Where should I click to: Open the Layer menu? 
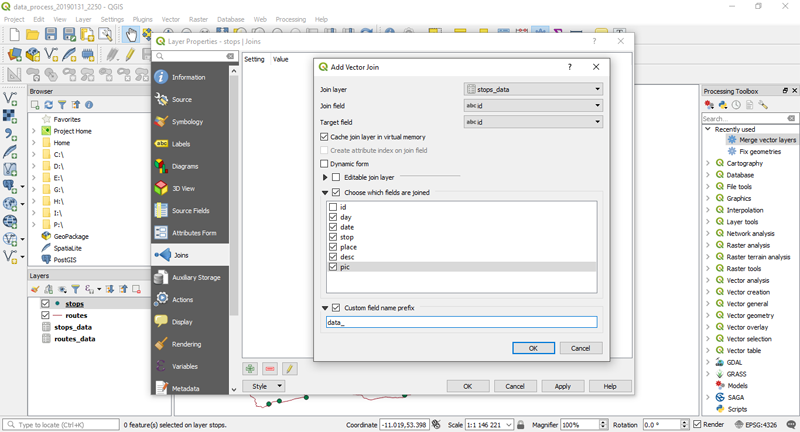pyautogui.click(x=83, y=19)
